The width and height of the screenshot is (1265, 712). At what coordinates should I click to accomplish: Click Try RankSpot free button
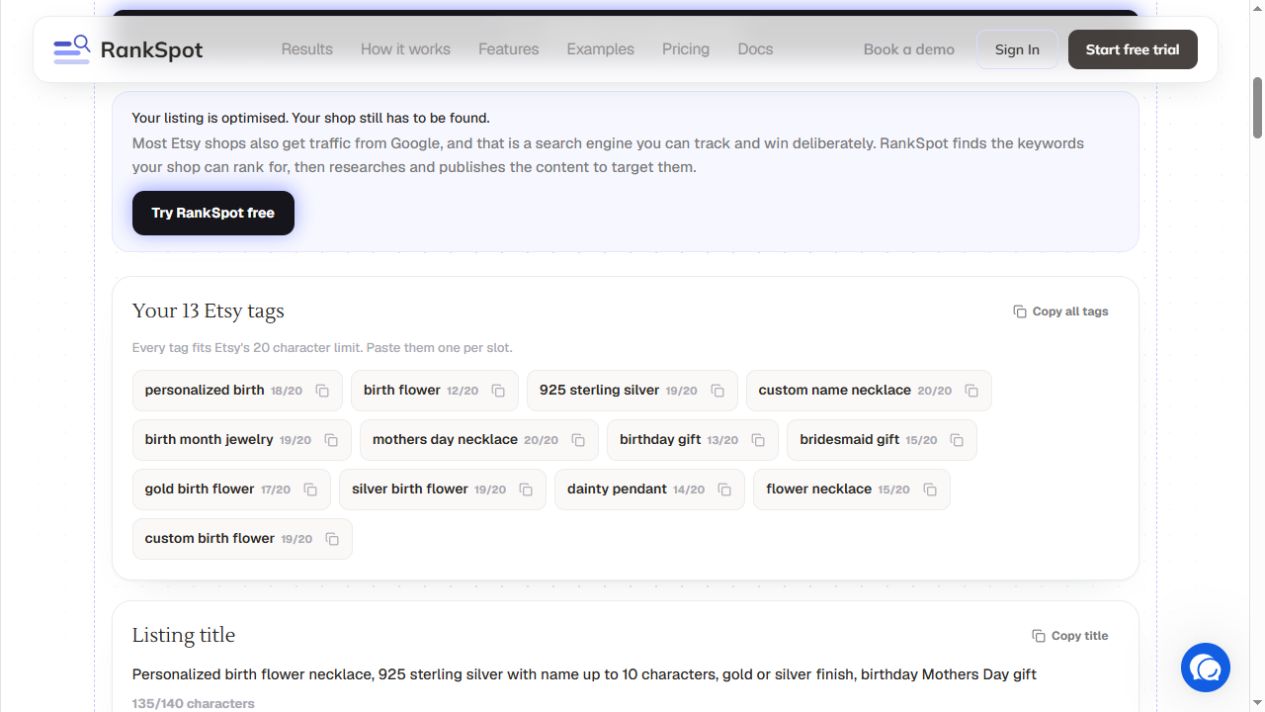pos(213,213)
